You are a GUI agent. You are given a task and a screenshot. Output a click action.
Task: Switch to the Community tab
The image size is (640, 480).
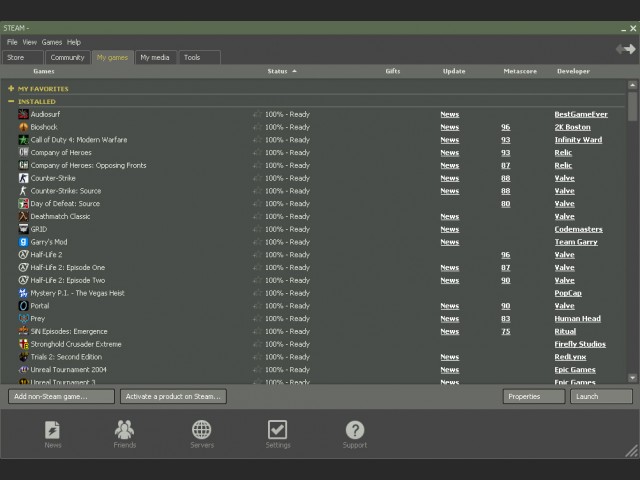(x=67, y=58)
